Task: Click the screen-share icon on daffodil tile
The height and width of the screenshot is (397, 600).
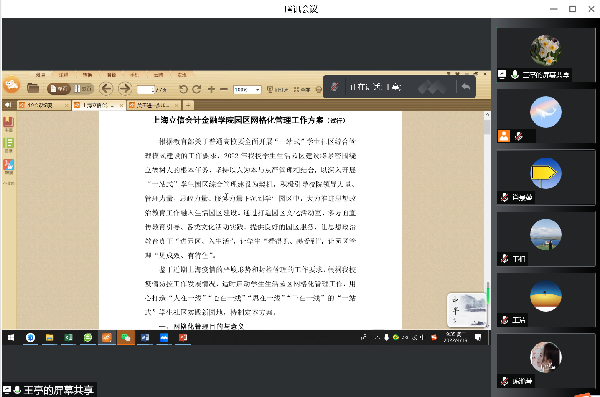Action: (502, 75)
